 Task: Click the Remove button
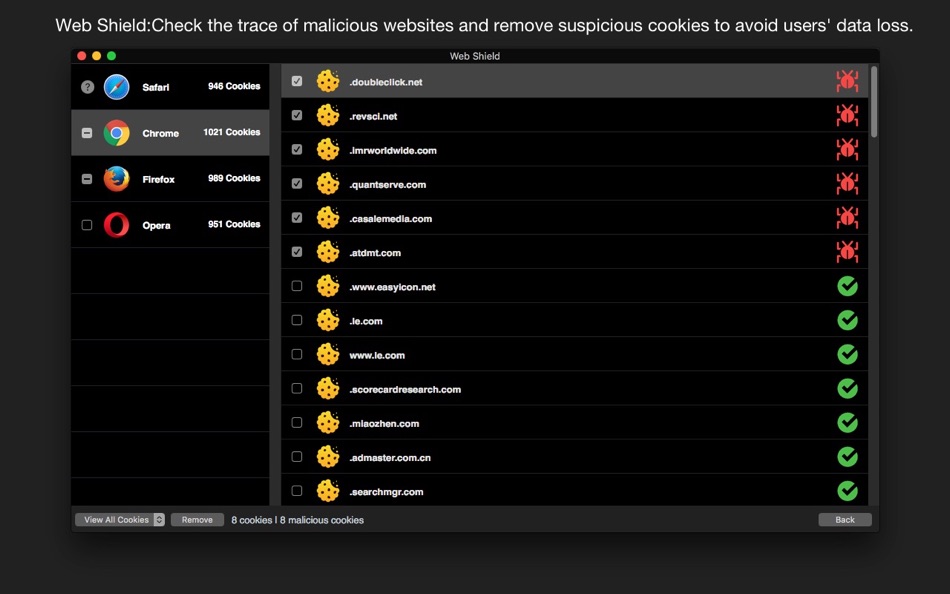point(197,519)
